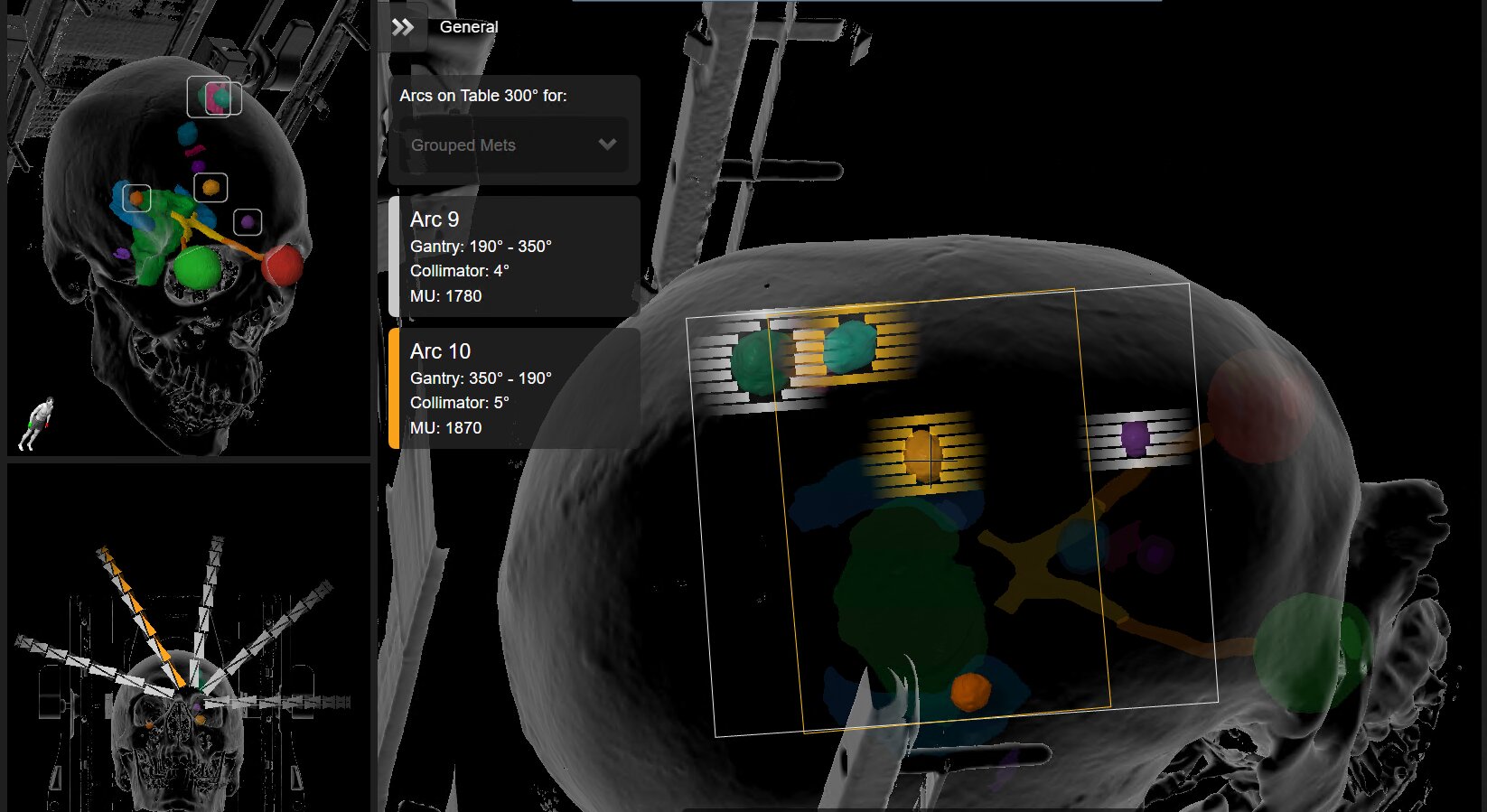The image size is (1487, 812).
Task: Open the General tab
Action: (468, 27)
